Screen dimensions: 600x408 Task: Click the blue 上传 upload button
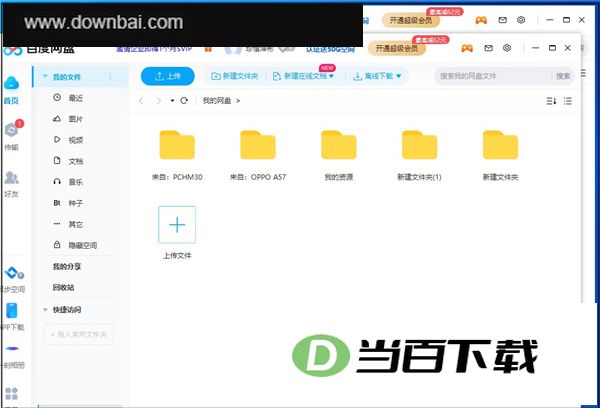(168, 76)
